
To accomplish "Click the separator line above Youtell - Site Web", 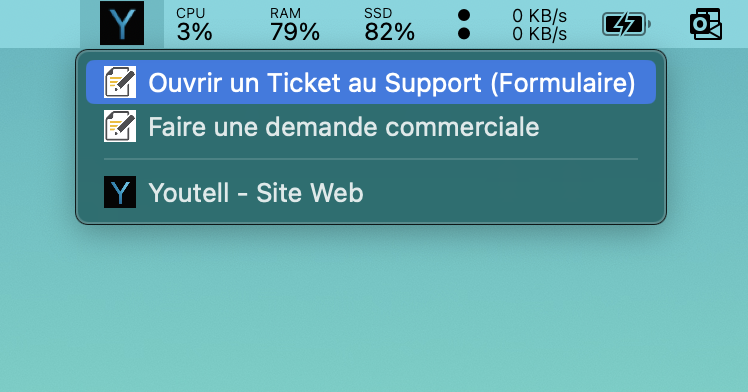I will [371, 159].
